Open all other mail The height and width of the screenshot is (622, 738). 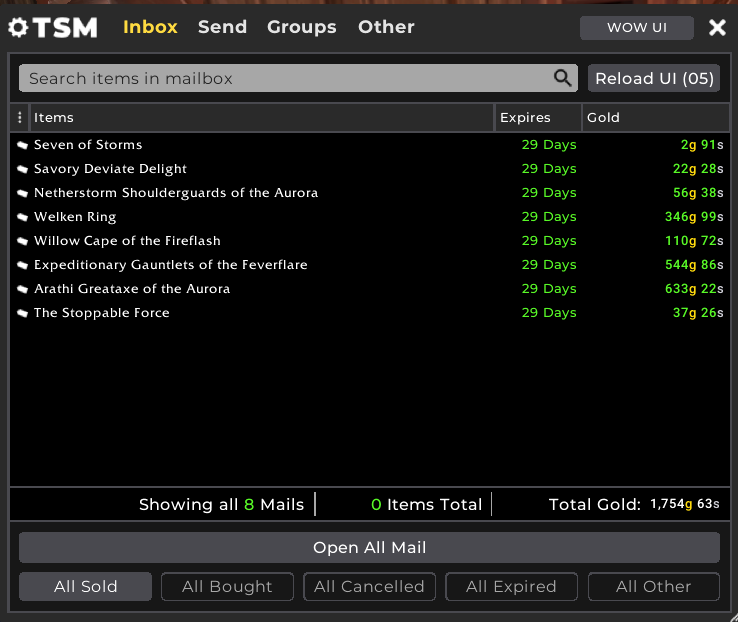[654, 586]
